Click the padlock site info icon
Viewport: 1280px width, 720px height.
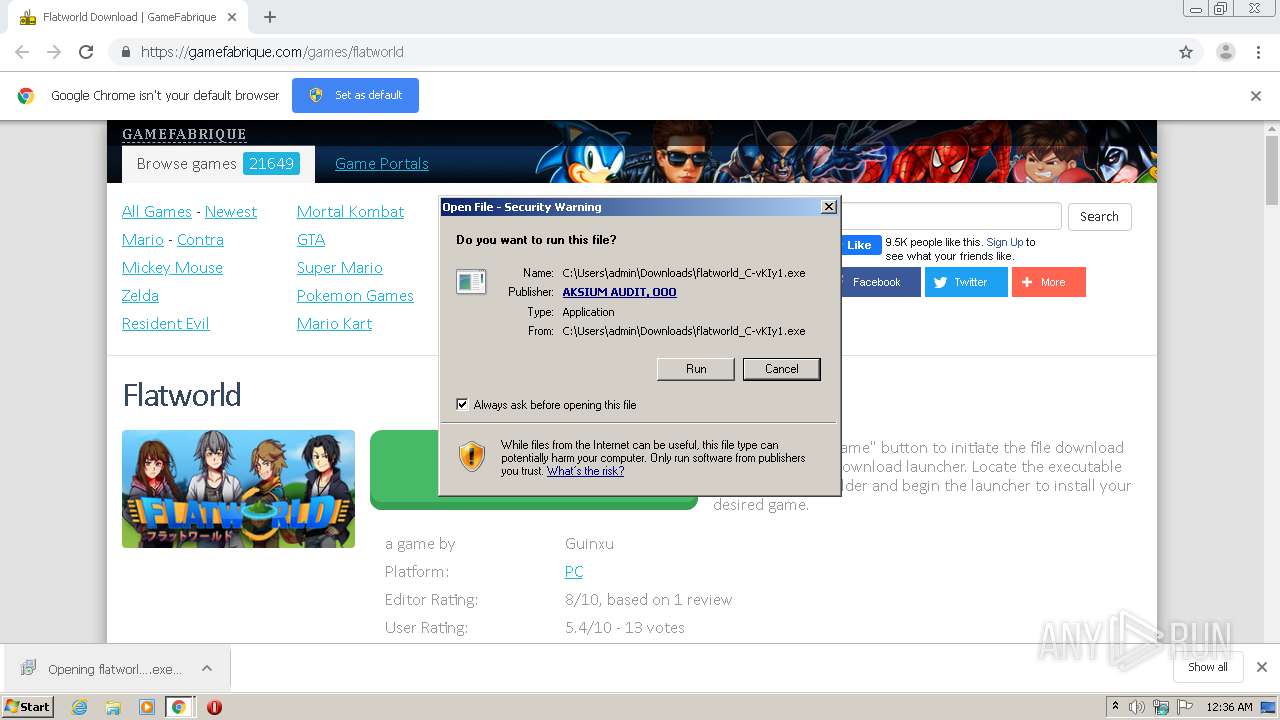tap(125, 52)
